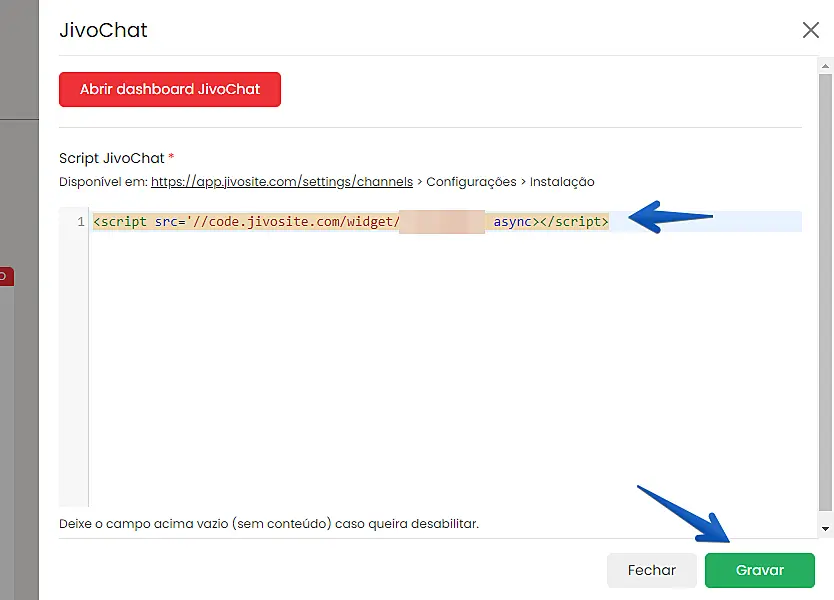Viewport: 834px width, 600px height.
Task: Click the scrollbar up arrow
Action: 825,66
